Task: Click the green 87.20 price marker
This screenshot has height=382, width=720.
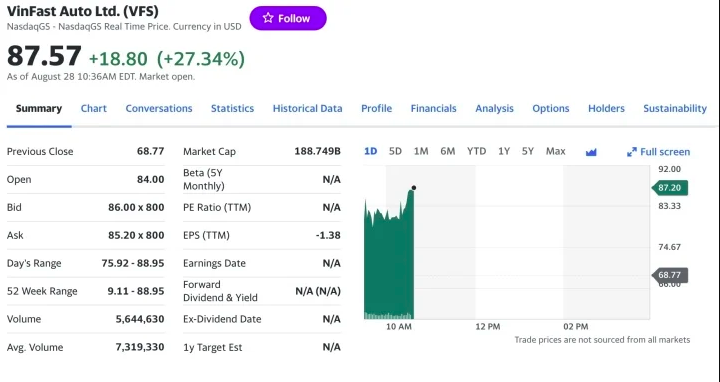Action: coord(669,187)
